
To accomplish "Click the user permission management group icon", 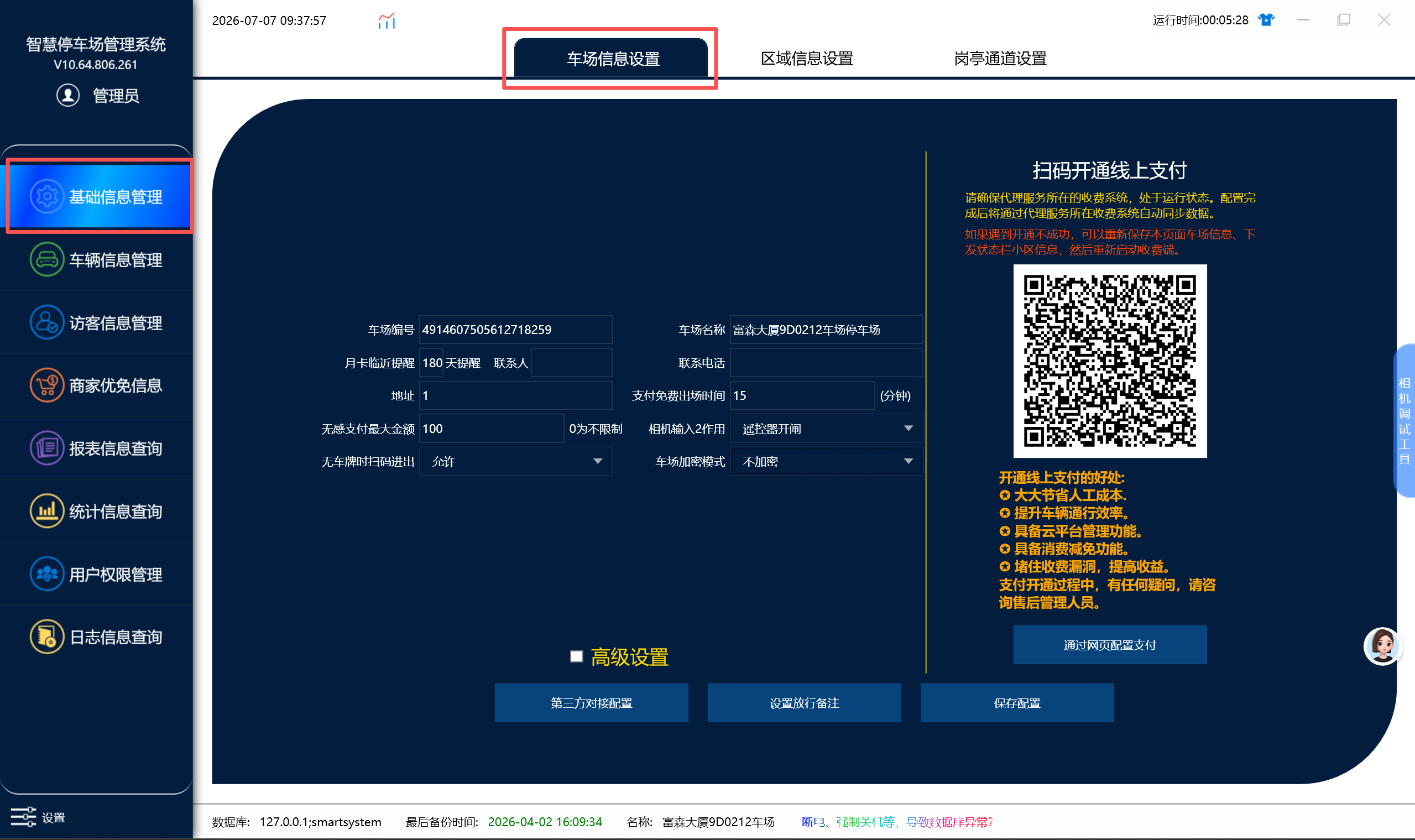I will (x=47, y=574).
